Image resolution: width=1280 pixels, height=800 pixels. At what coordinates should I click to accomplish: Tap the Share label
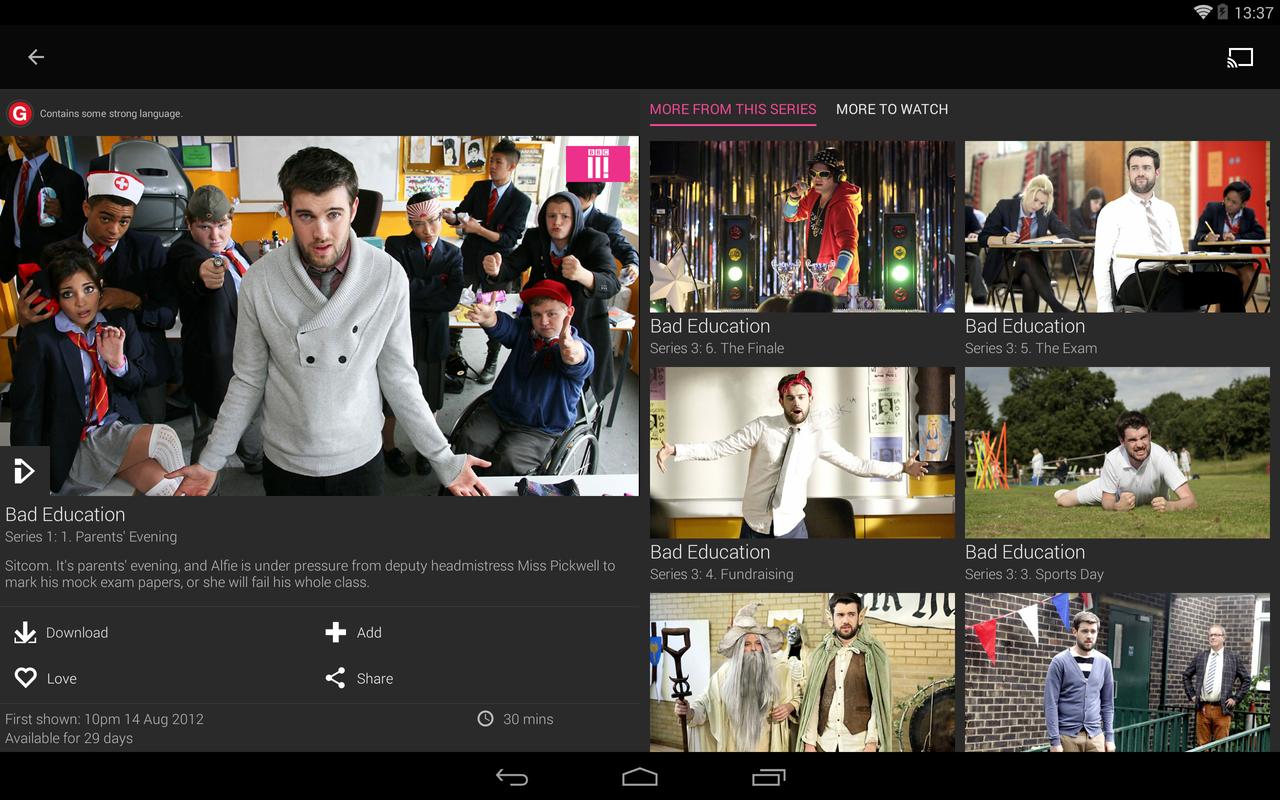pyautogui.click(x=375, y=678)
